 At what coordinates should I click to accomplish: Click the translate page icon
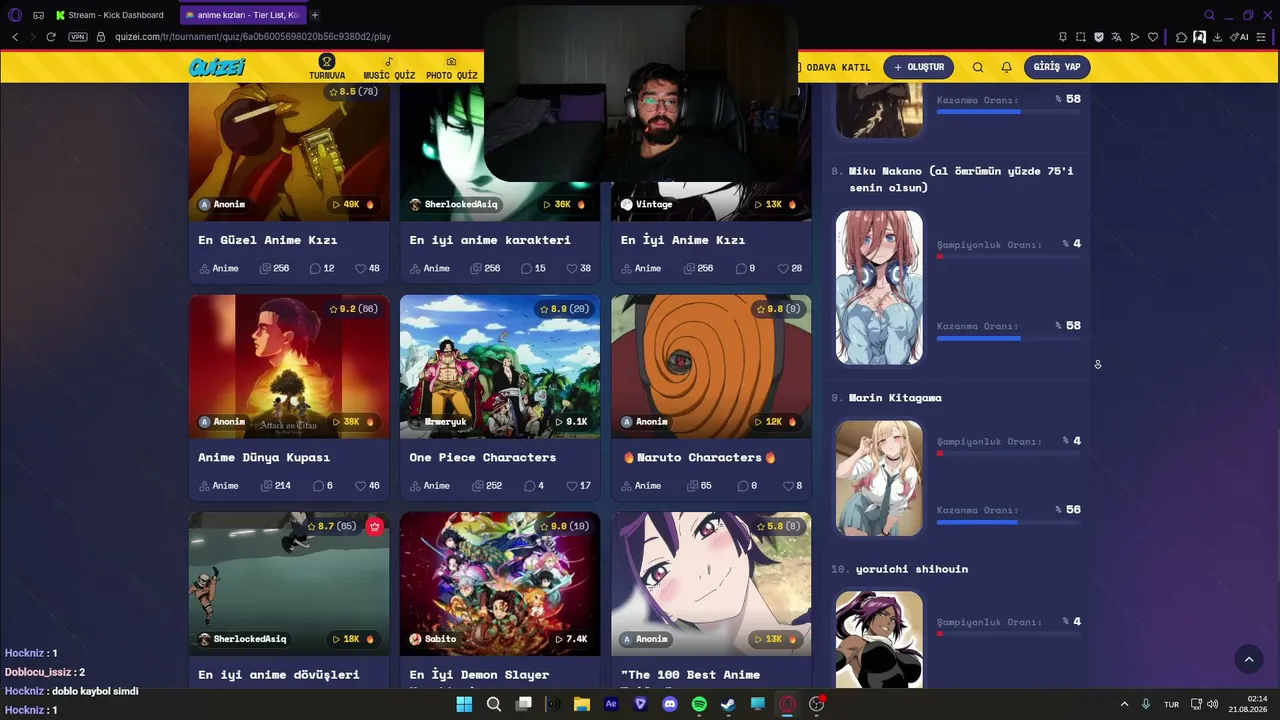[x=1117, y=37]
